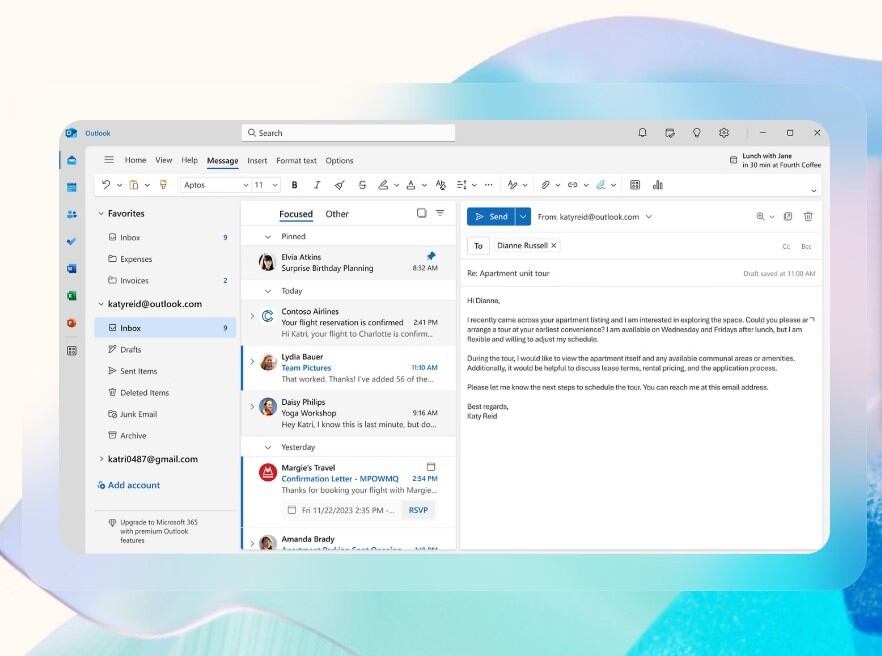The image size is (882, 656).
Task: Toggle the hamburger navigation pane button
Action: 109,160
